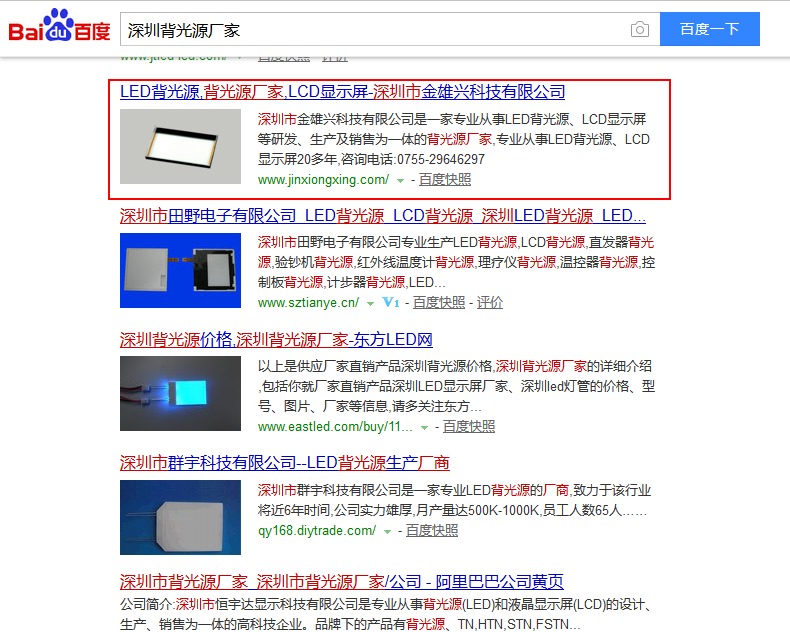Expand dropdown arrow next to www.eastled.com result
Image resolution: width=790 pixels, height=632 pixels.
point(424,427)
